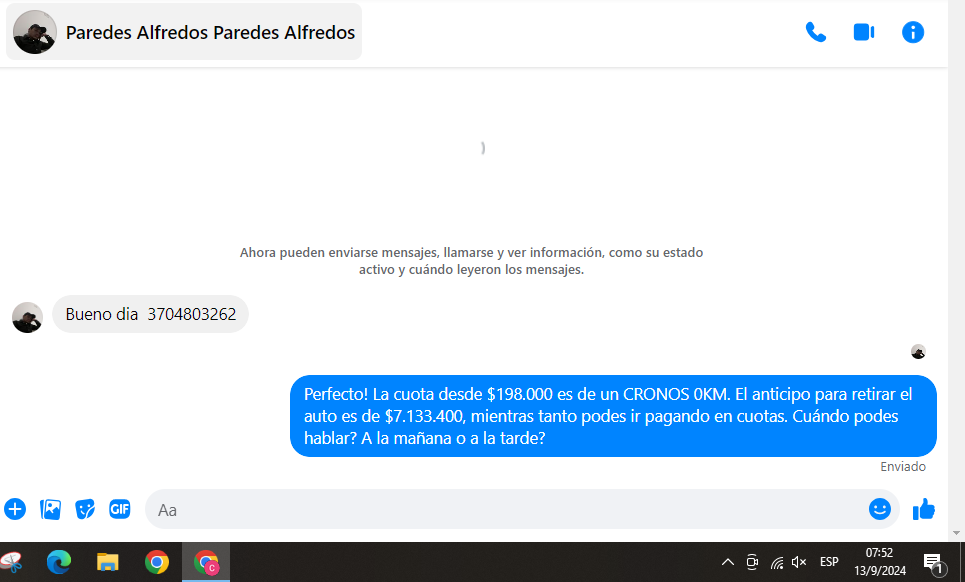Toggle the muted volume icon in the tray

tap(799, 562)
